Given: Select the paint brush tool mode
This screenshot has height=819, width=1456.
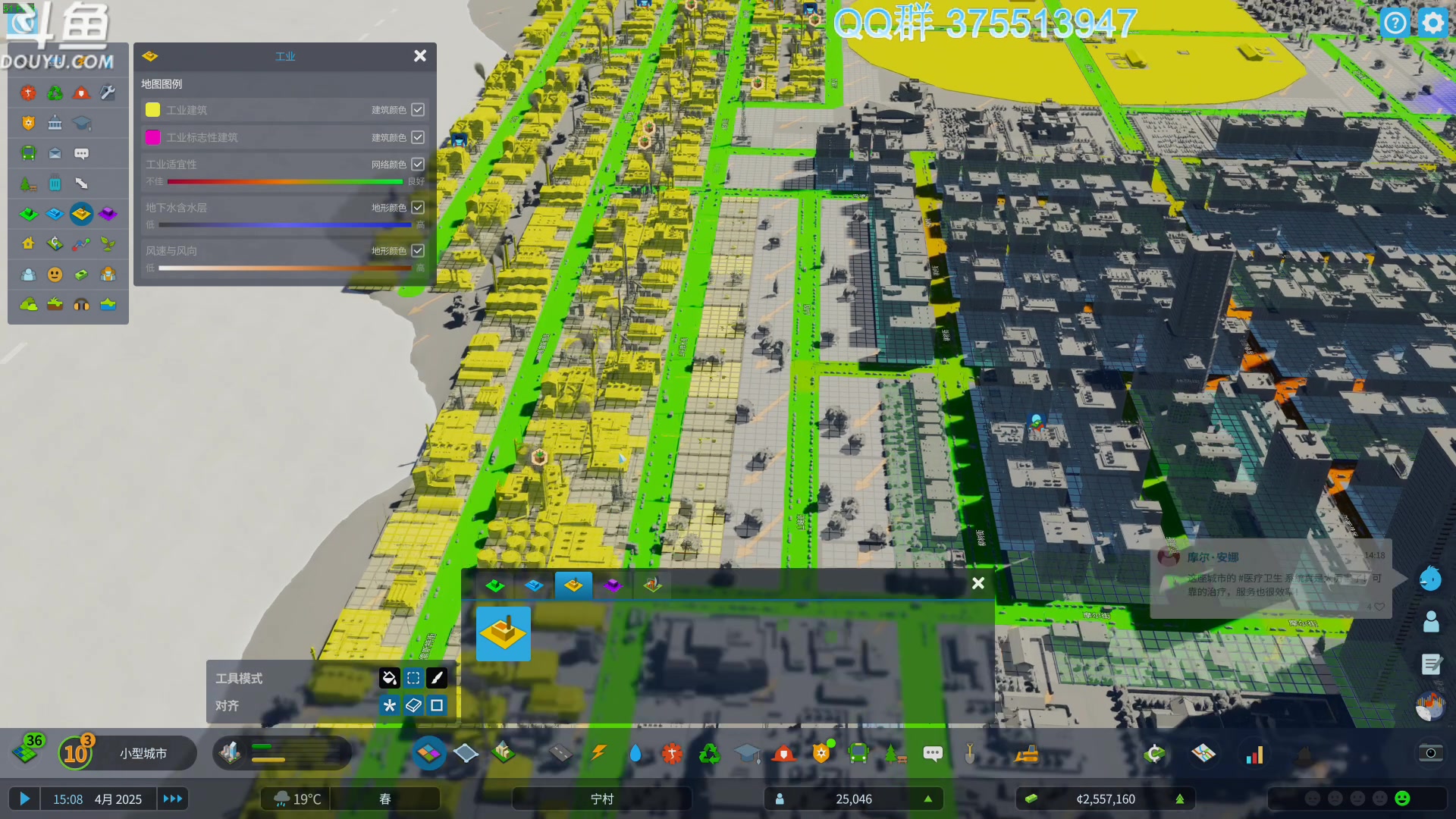Looking at the screenshot, I should point(437,678).
